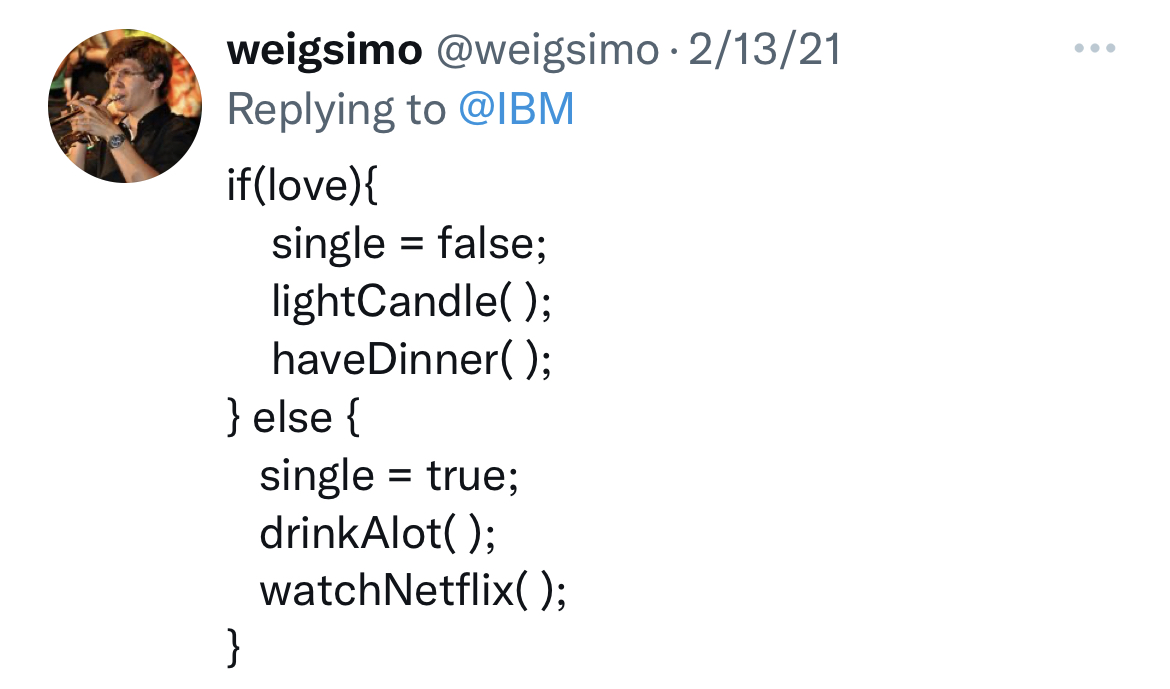Click the word "love" in the condition

click(301, 186)
